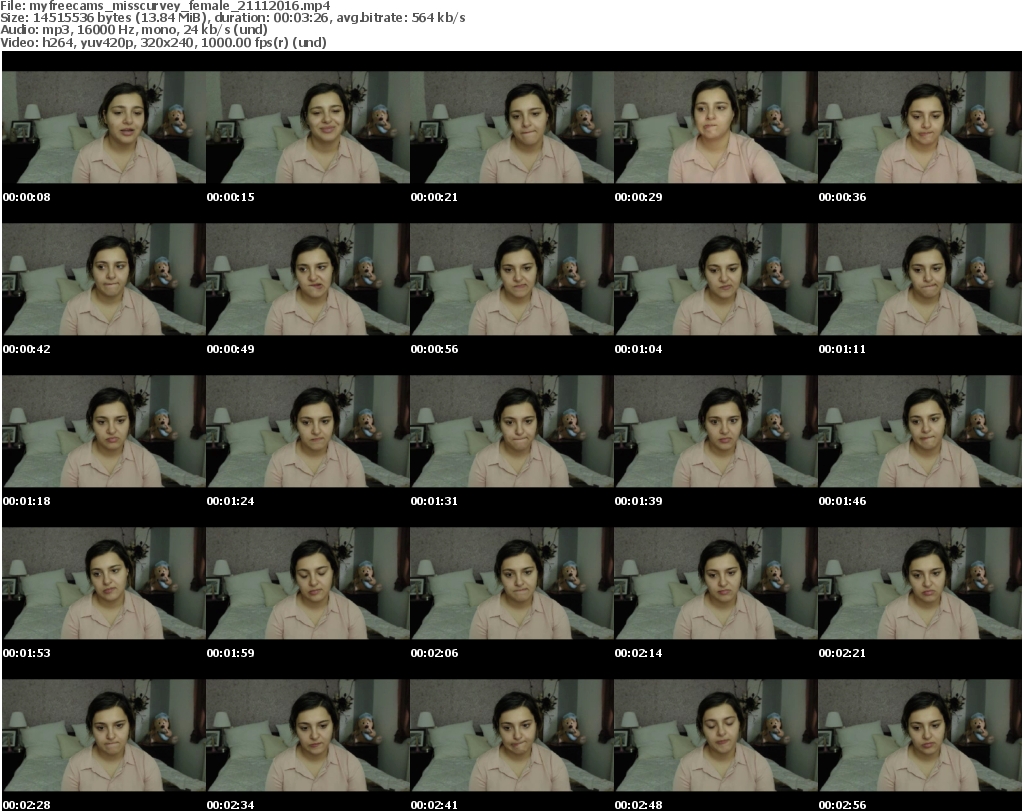Click the timestamp label 00:02:28
The image size is (1024, 811).
[x=27, y=805]
